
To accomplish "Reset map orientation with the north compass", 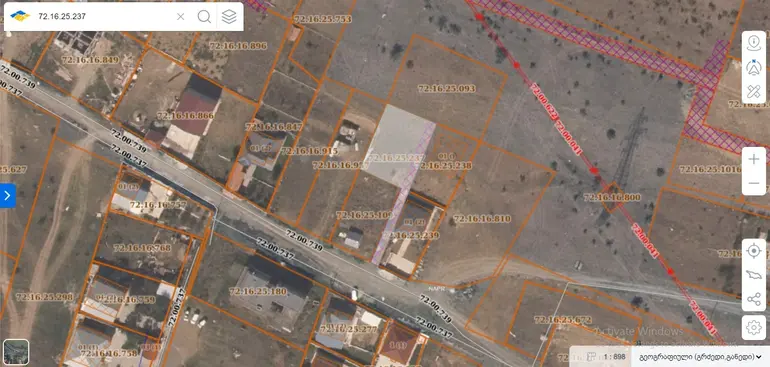I will 753,67.
